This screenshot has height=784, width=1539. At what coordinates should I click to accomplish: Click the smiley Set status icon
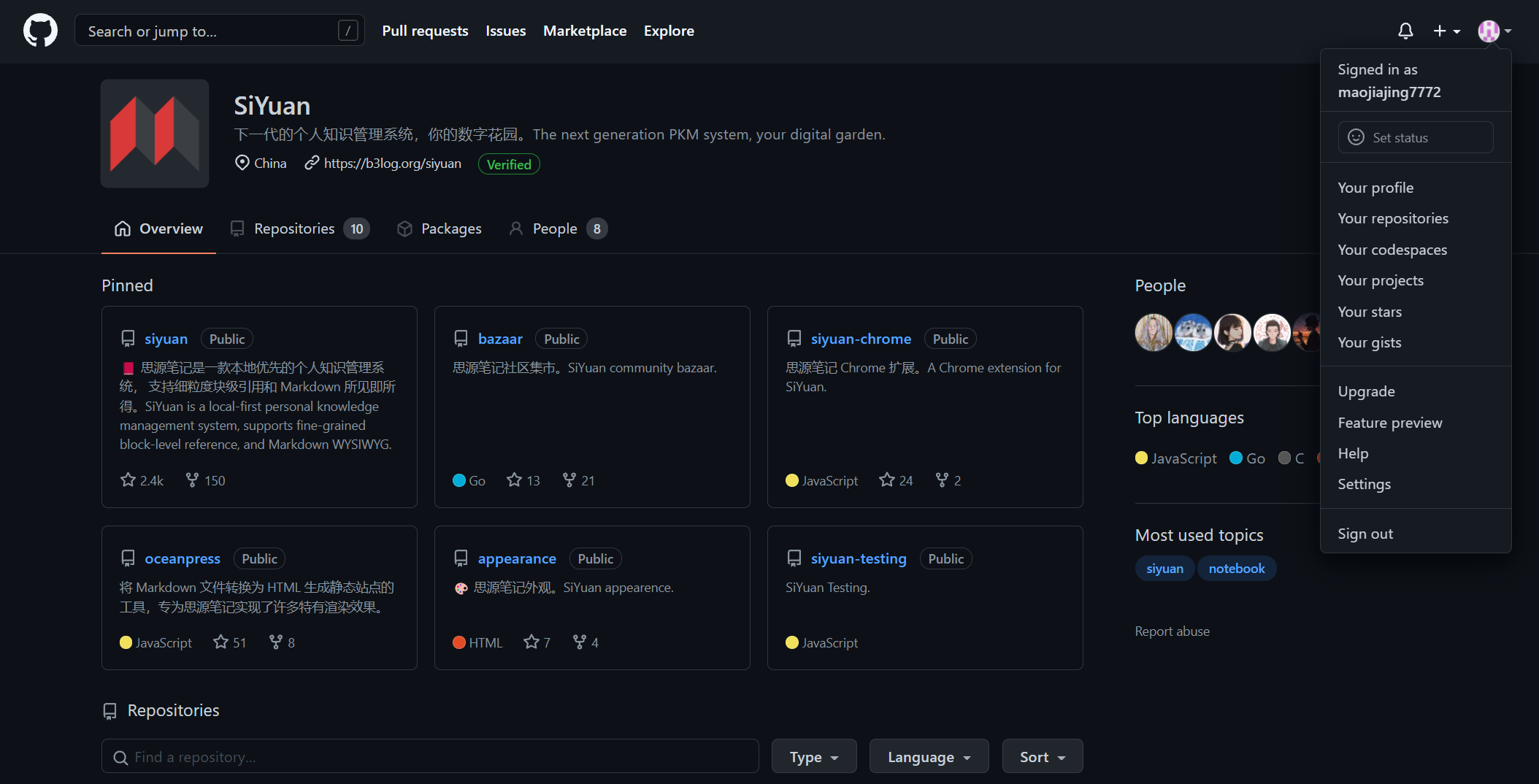1356,137
